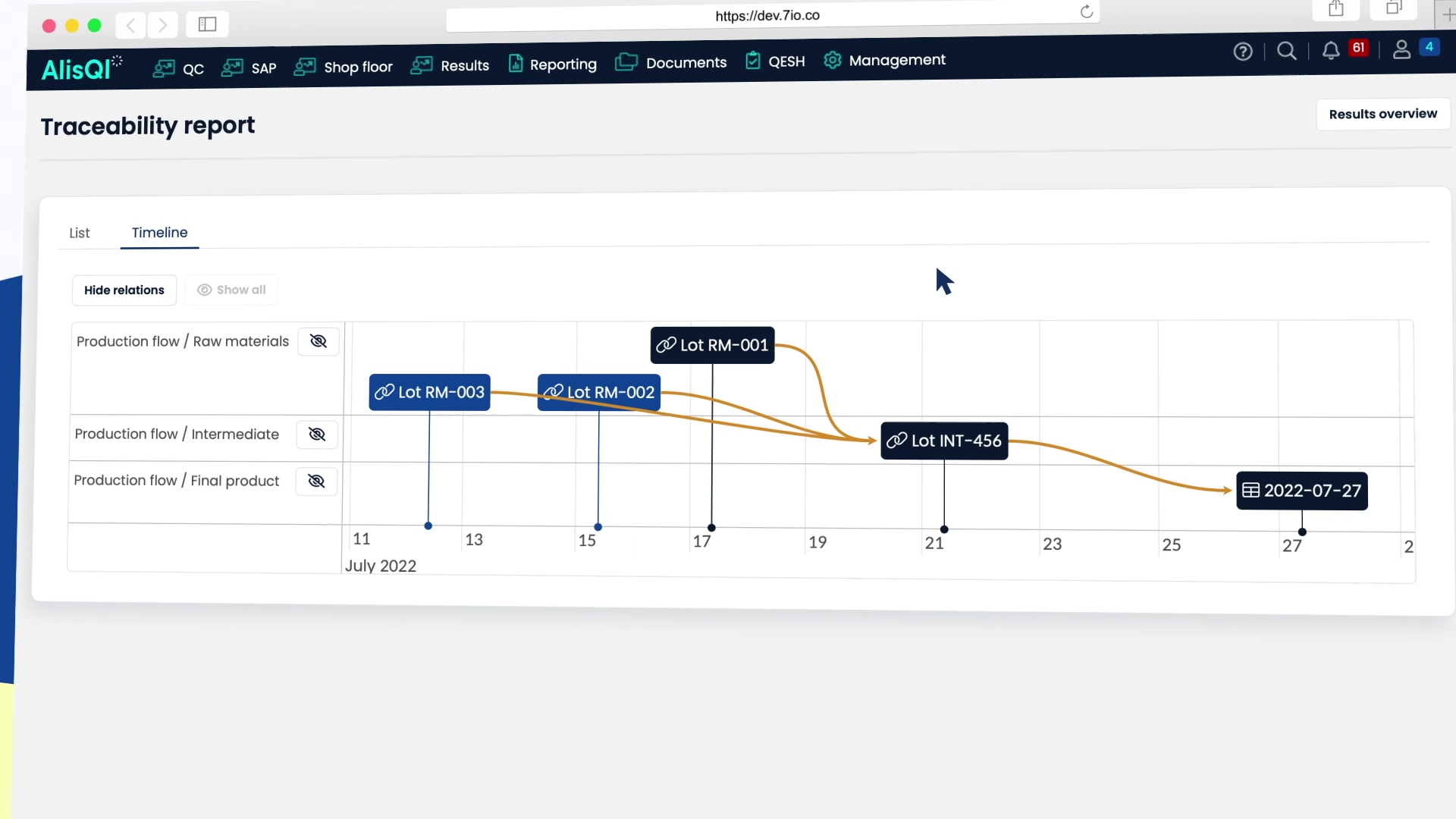Open the Reporting module
This screenshot has height=819, width=1456.
point(516,64)
